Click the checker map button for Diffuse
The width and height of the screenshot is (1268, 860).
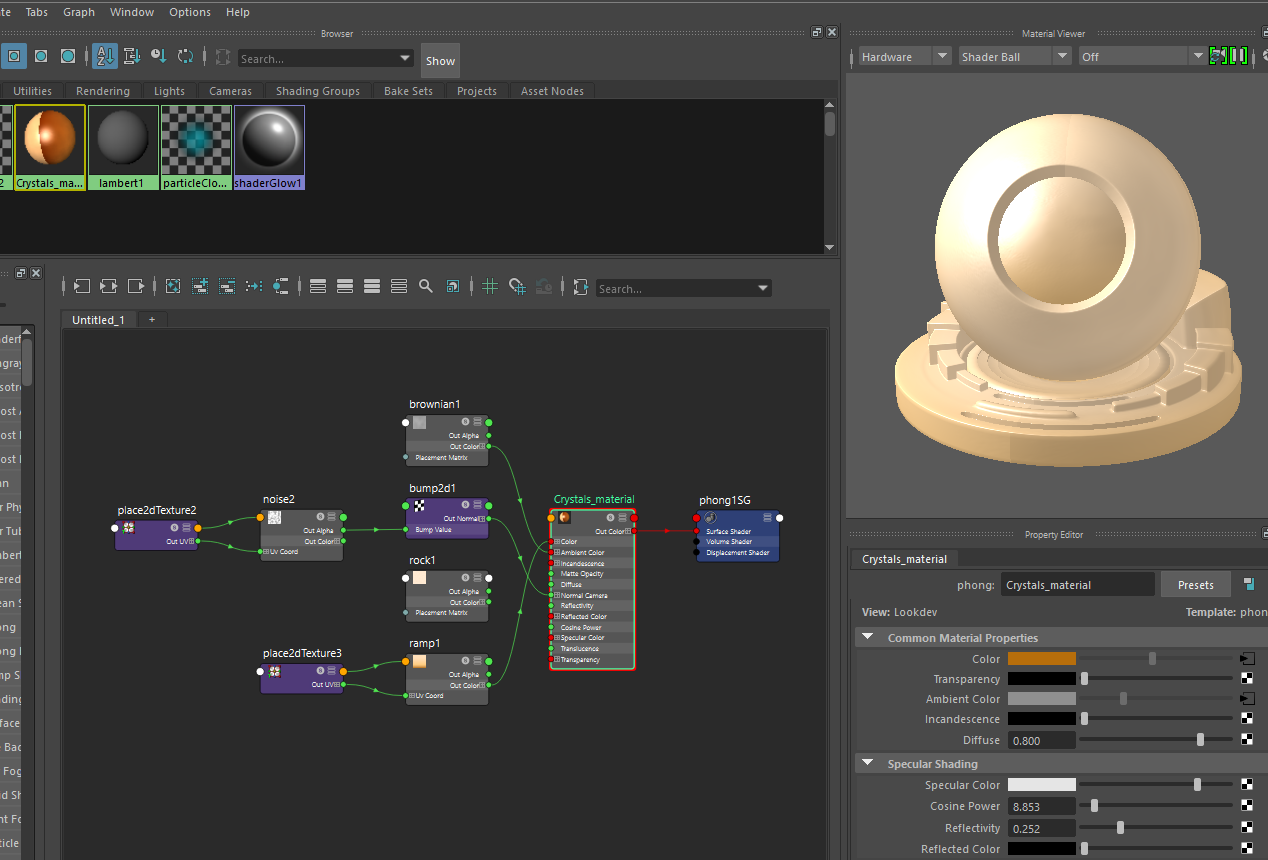[x=1247, y=740]
